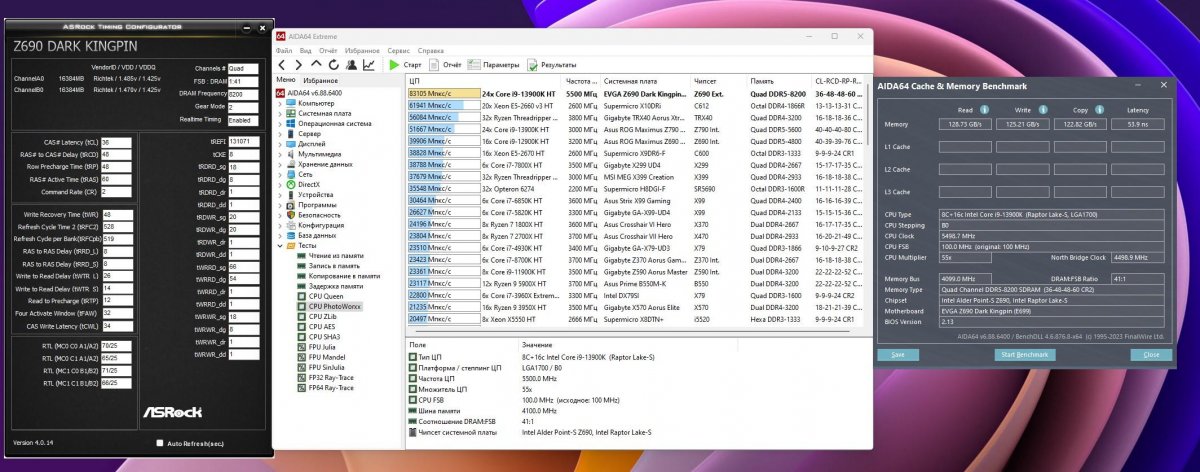The image size is (1200, 472).
Task: Select Операционная система in the tree
Action: 327,123
